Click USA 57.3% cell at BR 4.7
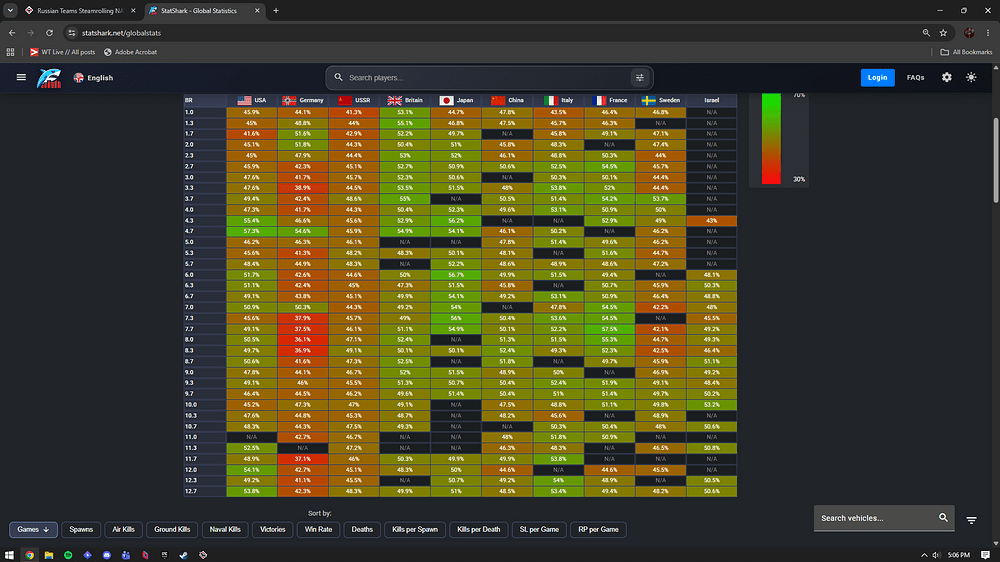The height and width of the screenshot is (562, 1000). [252, 231]
